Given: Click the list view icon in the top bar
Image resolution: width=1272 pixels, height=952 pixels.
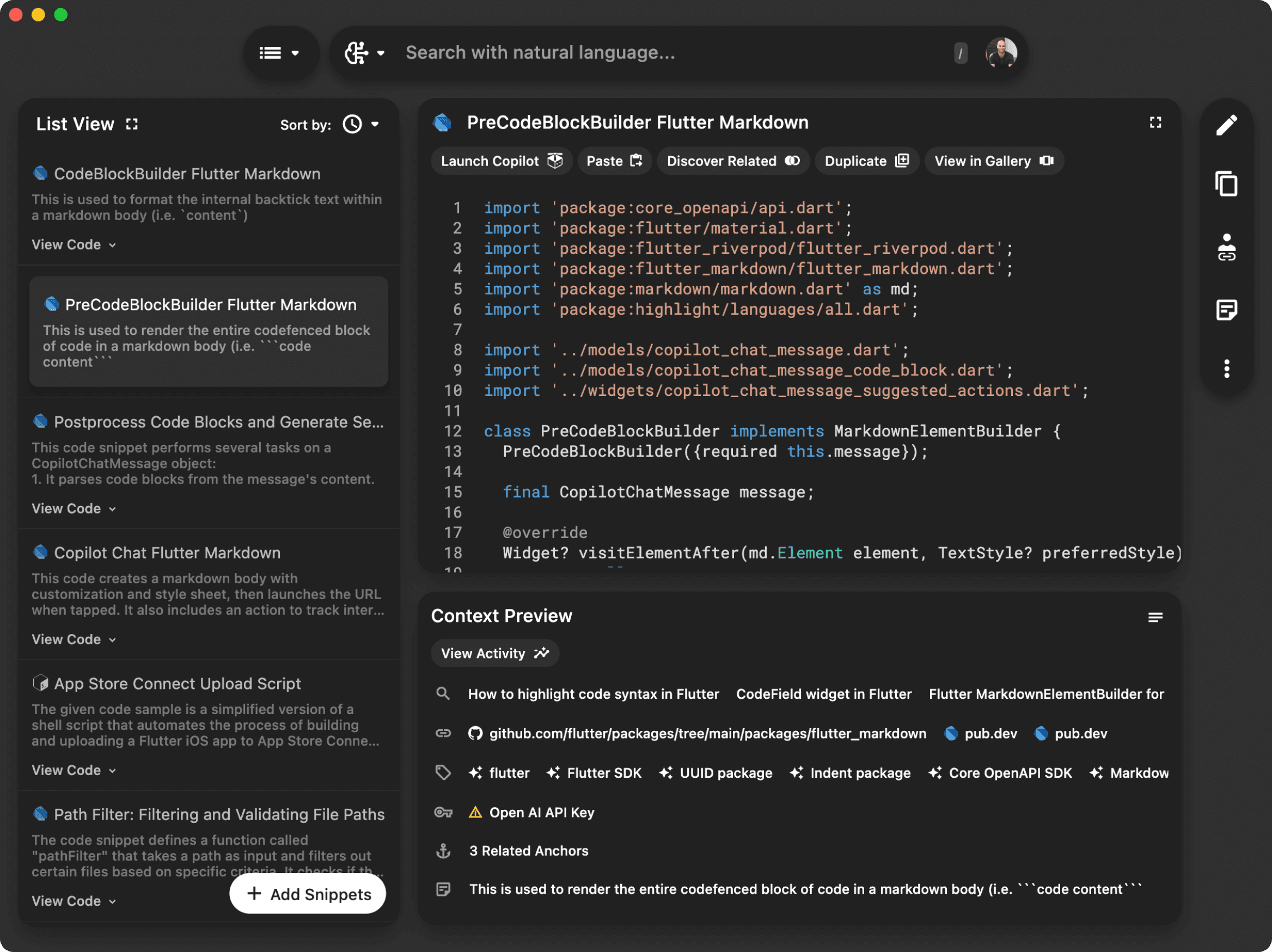Looking at the screenshot, I should (x=270, y=52).
